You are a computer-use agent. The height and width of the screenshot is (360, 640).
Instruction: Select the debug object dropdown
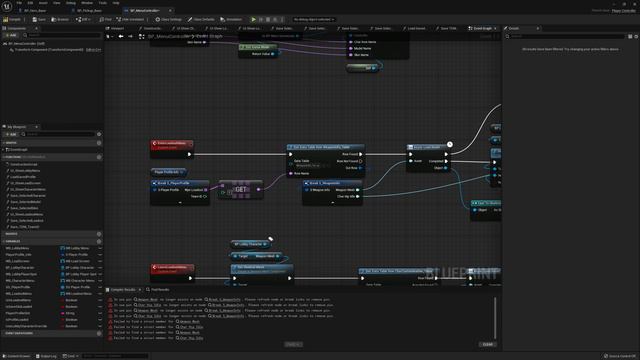(313, 19)
